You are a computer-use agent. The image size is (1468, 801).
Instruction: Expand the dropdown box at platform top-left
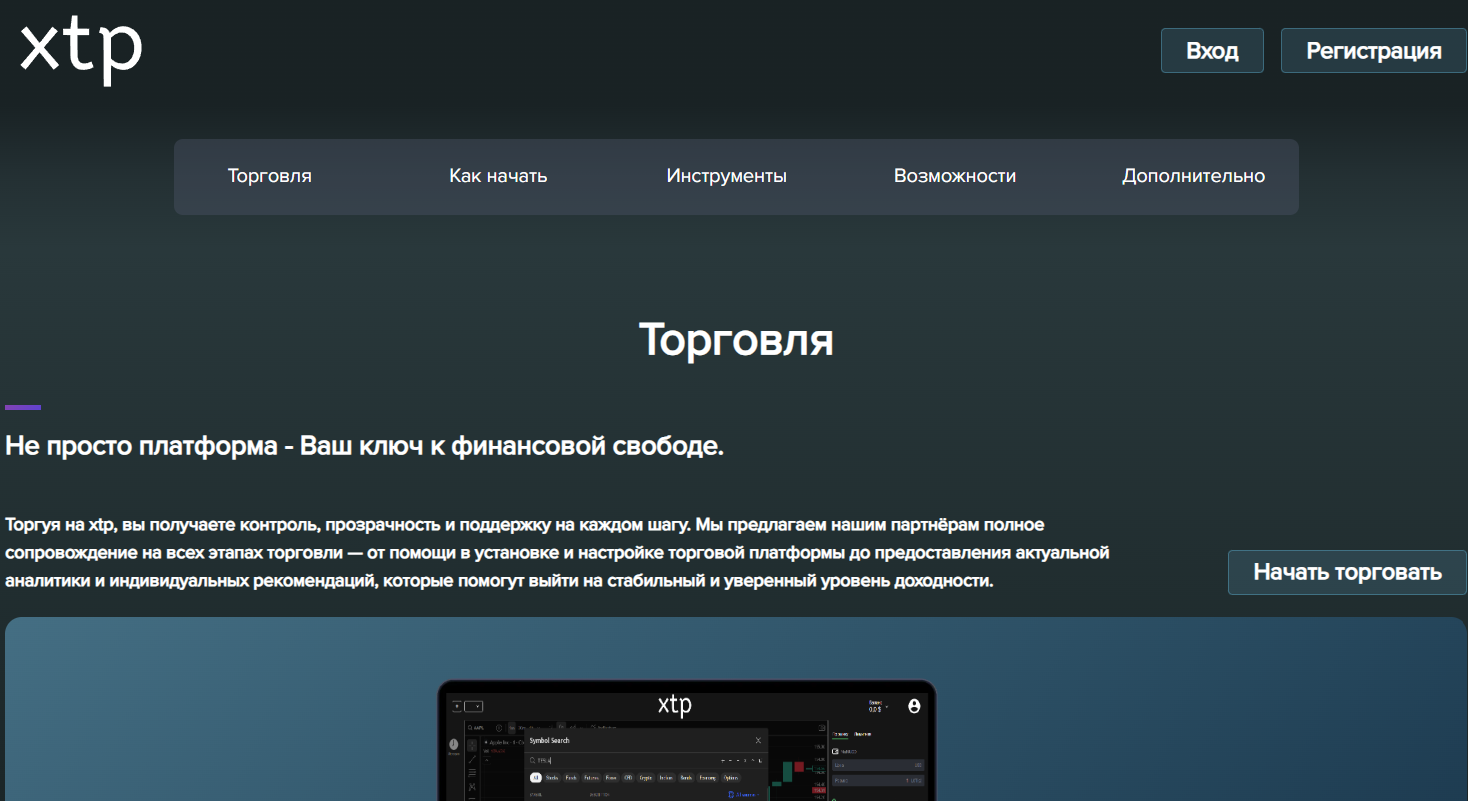[x=474, y=706]
